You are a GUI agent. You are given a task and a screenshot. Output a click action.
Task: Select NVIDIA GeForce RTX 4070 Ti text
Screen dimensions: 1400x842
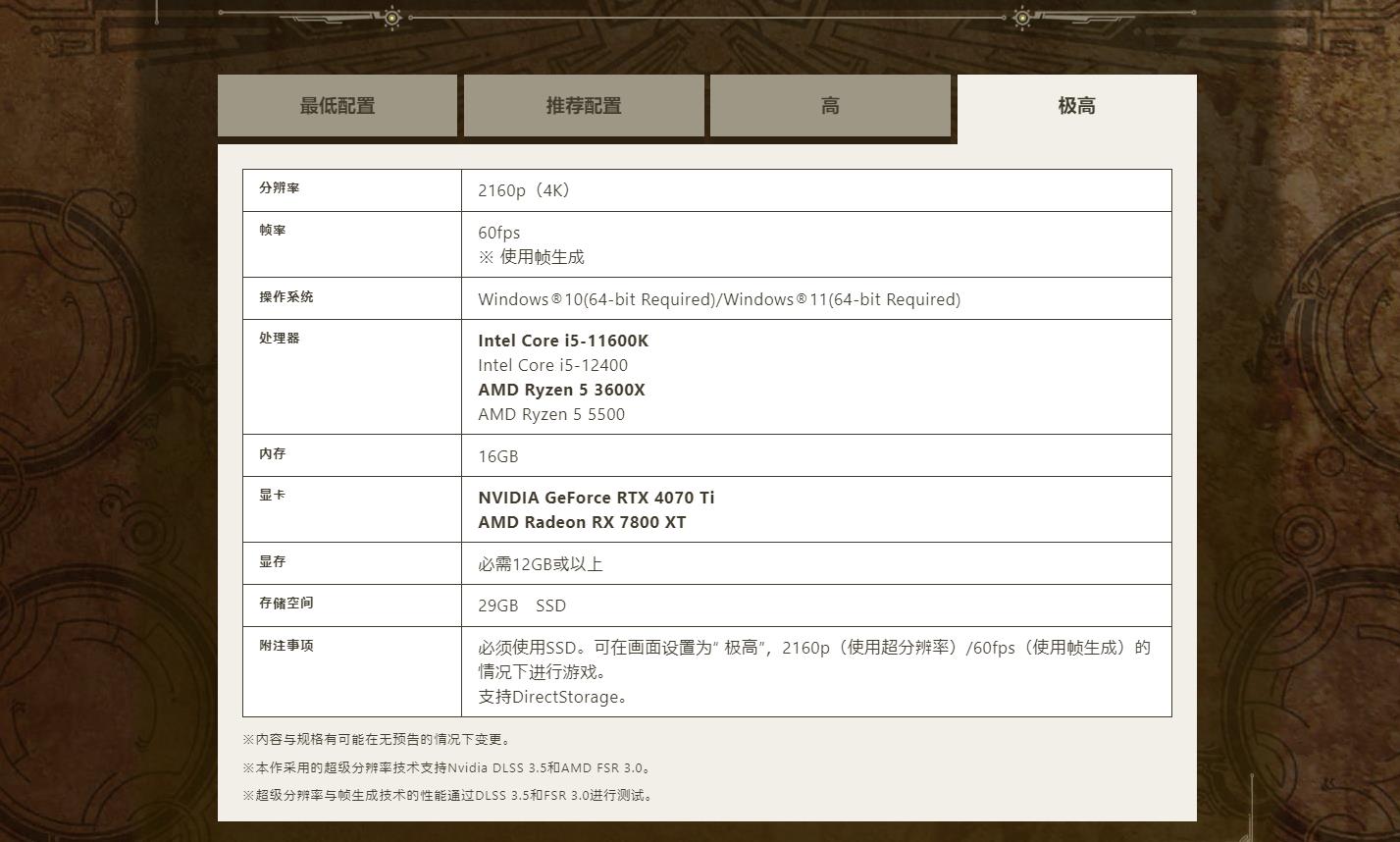click(x=596, y=498)
